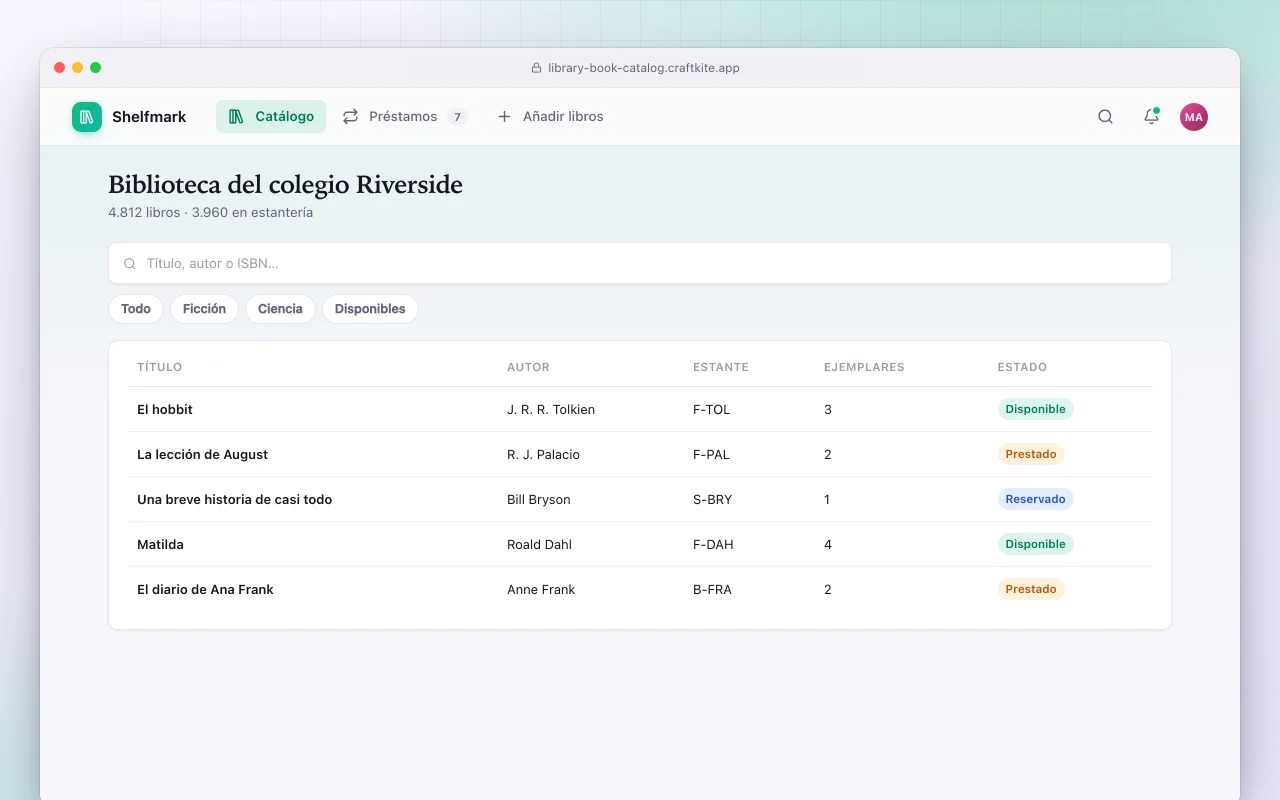Show only Disponibles books
This screenshot has height=800, width=1280.
[370, 309]
